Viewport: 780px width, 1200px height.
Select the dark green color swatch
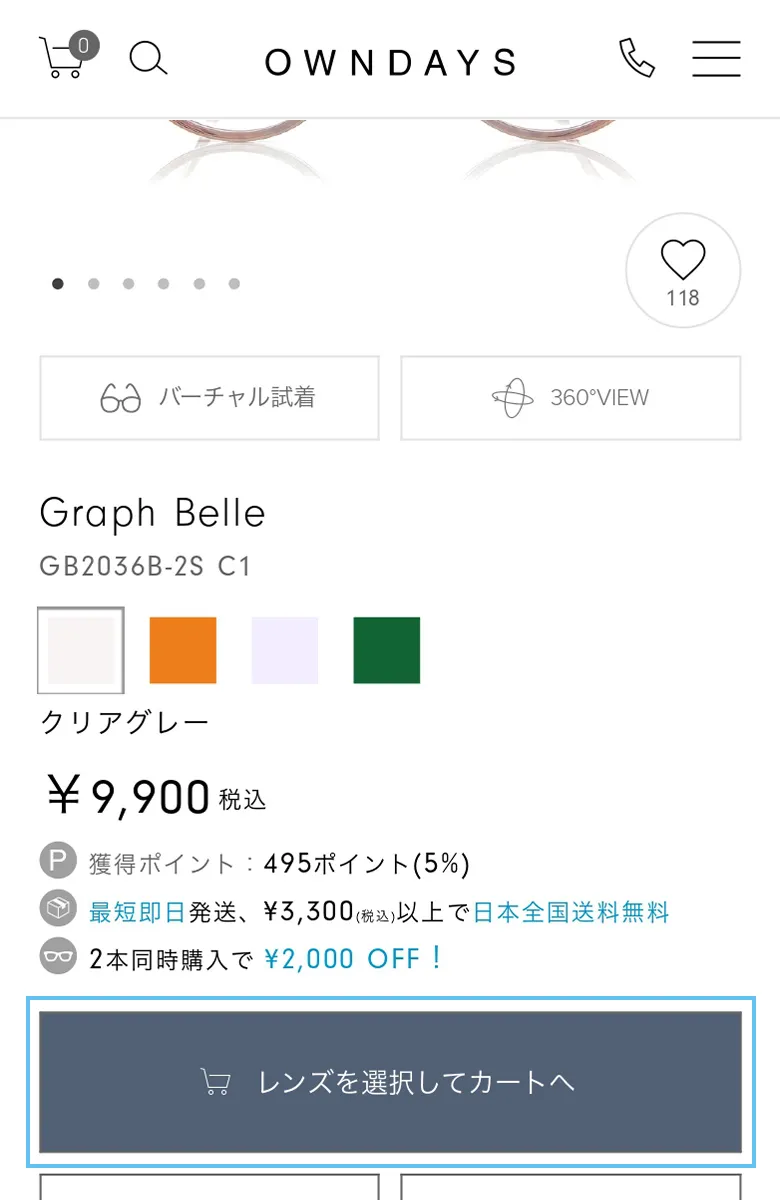(x=387, y=650)
